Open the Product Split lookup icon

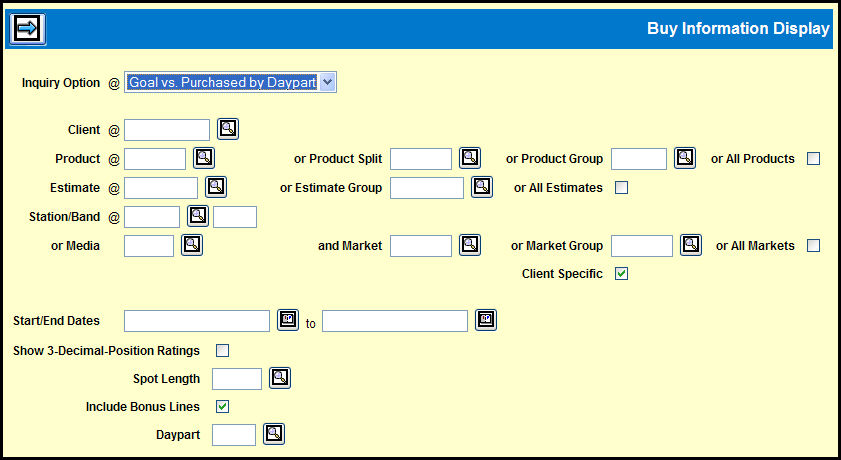tap(470, 158)
